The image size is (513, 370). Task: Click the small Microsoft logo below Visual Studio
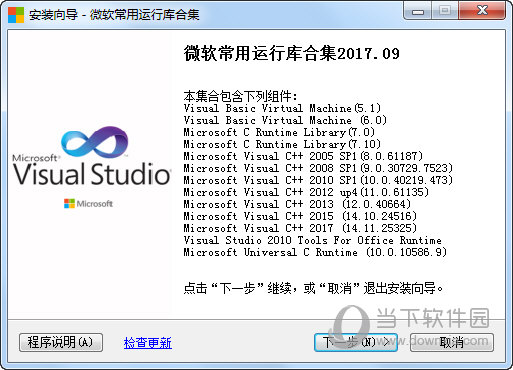[88, 203]
